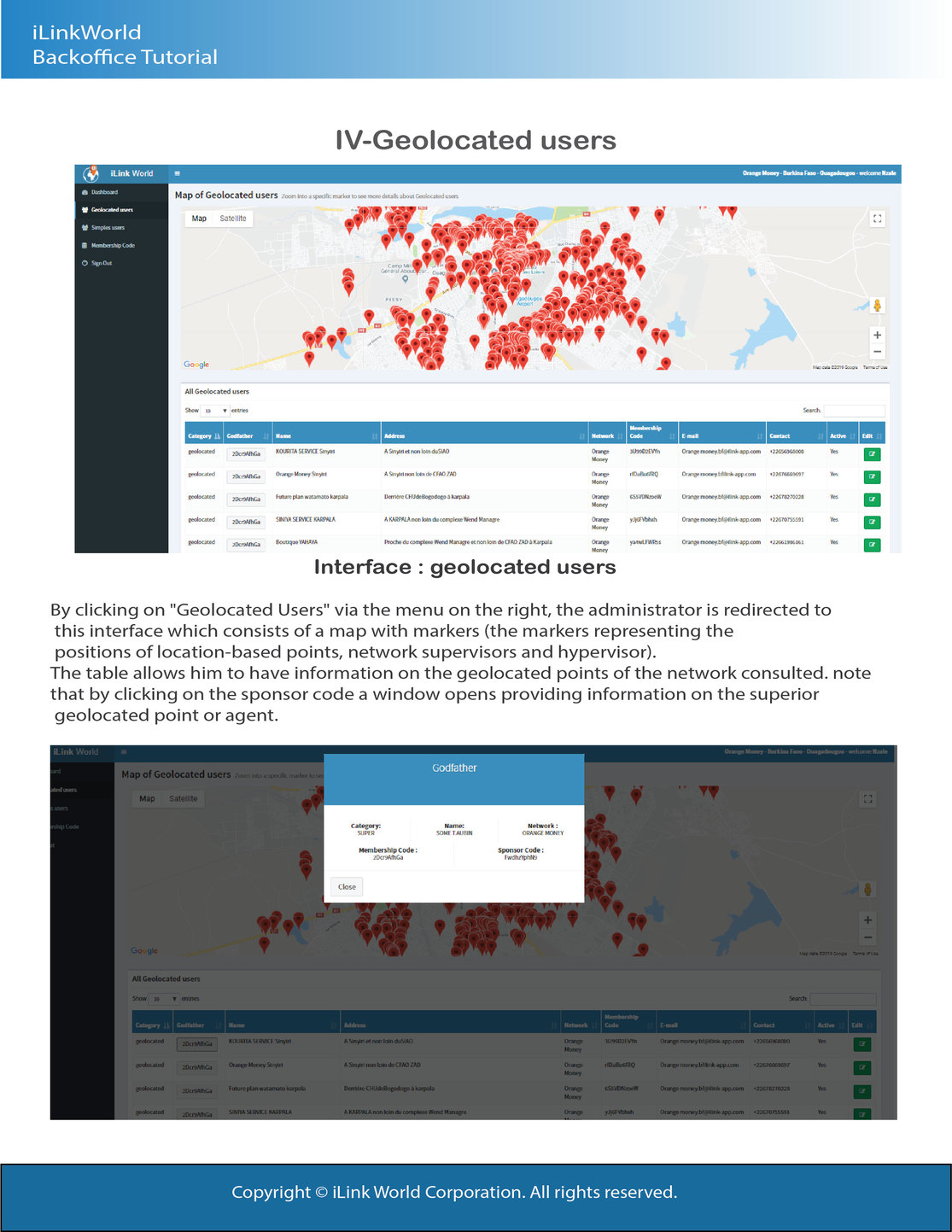Open the Show entries dropdown in upper table
Screen dimensions: 952x1232
coord(215,411)
